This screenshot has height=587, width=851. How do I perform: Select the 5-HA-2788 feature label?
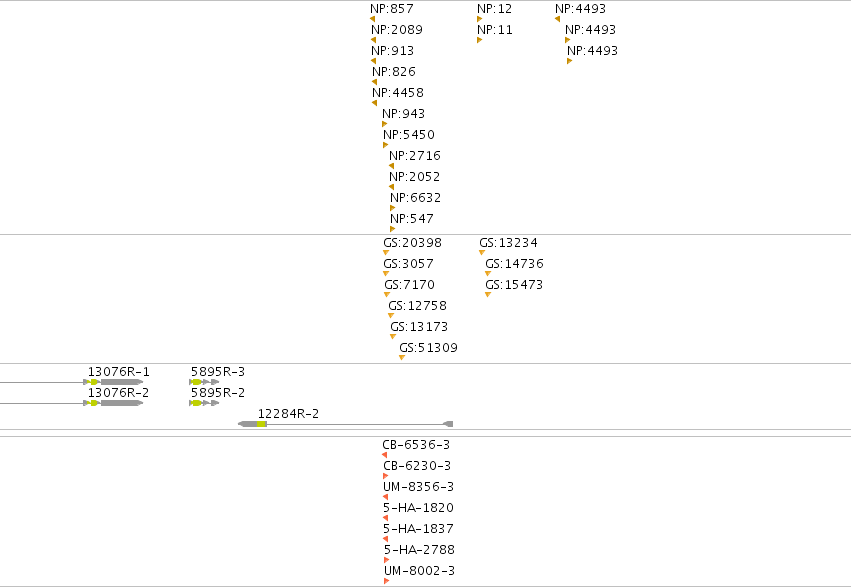pyautogui.click(x=420, y=550)
